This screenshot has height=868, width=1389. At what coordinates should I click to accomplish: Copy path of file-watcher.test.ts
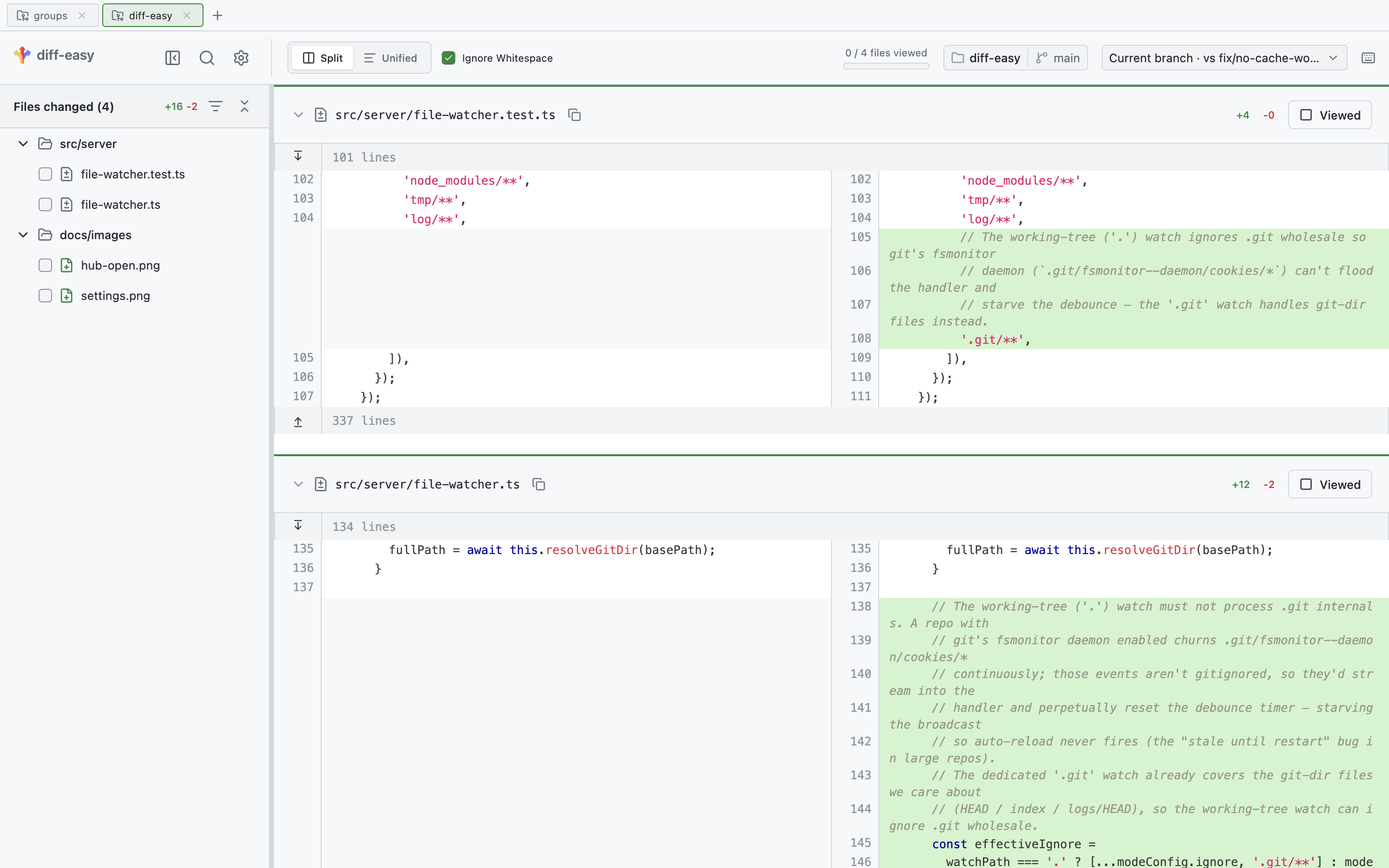[574, 115]
